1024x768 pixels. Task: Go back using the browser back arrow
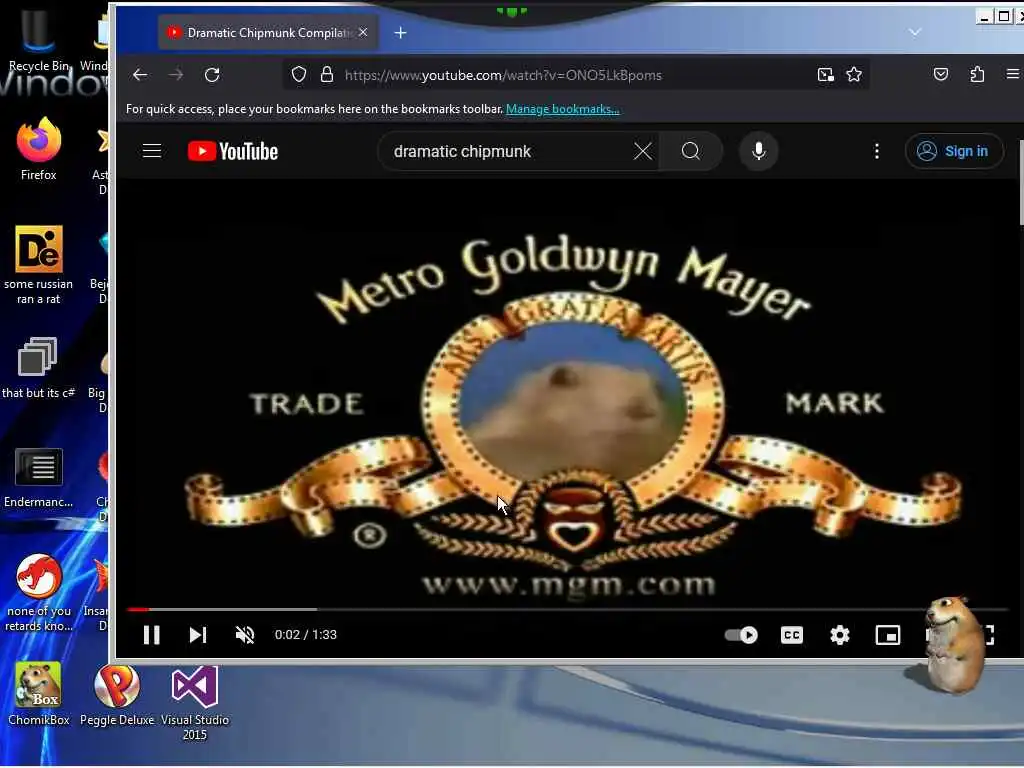[140, 74]
